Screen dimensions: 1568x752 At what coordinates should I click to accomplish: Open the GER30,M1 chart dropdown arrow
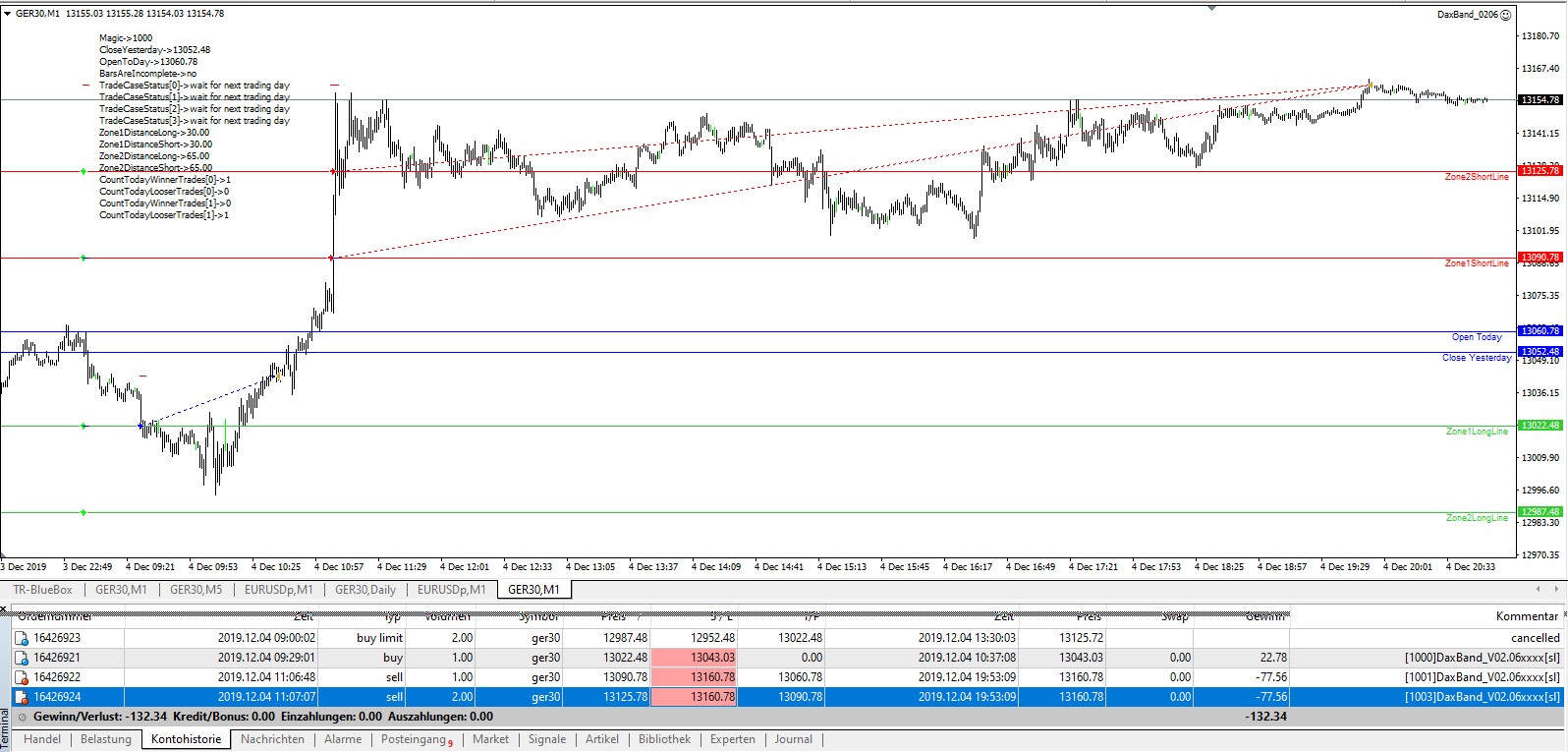coord(8,14)
